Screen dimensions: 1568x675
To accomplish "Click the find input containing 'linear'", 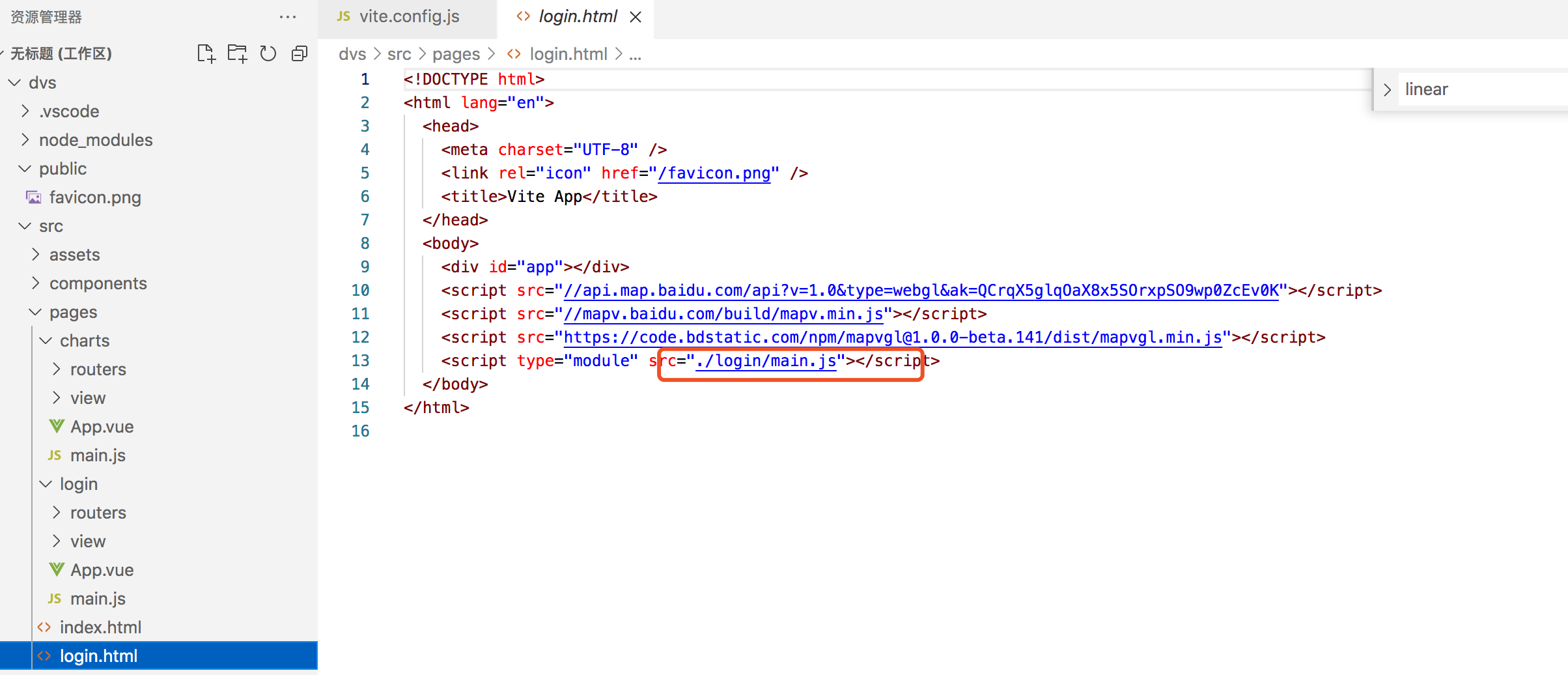I will pos(1483,89).
